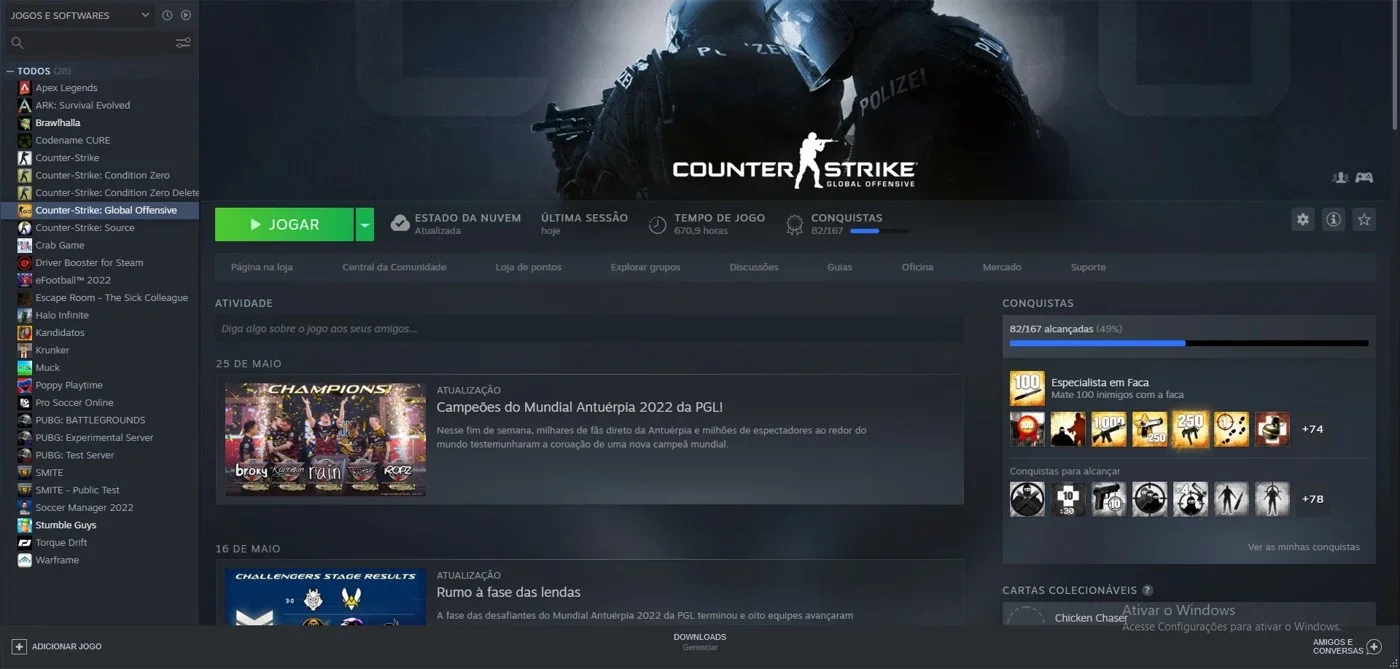
Task: Toggle the favorite star icon
Action: (1364, 219)
